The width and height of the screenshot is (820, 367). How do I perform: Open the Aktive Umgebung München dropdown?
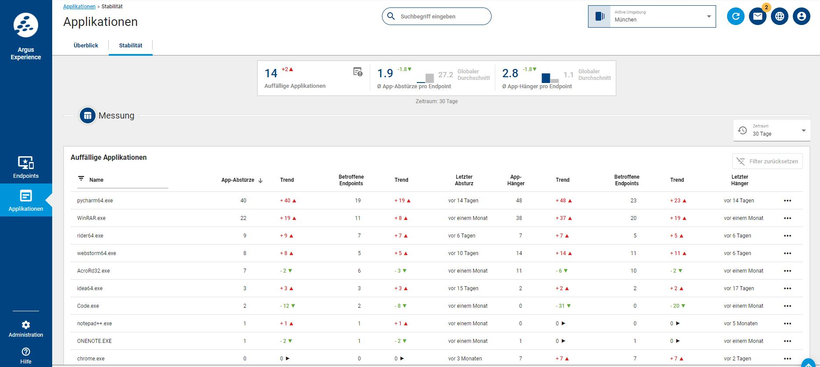point(652,16)
